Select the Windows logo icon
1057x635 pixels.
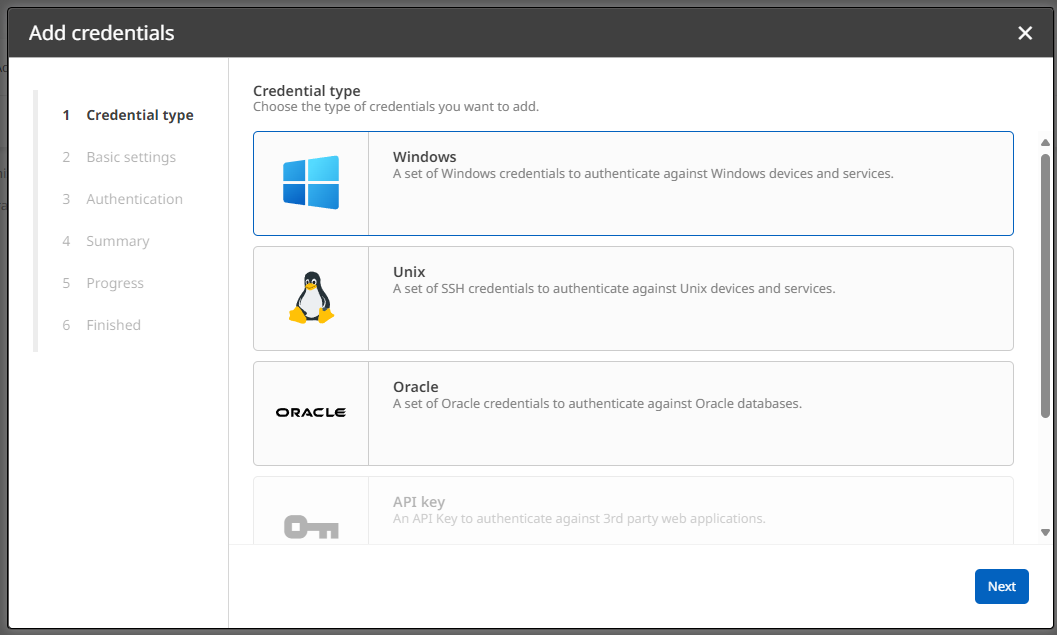311,183
